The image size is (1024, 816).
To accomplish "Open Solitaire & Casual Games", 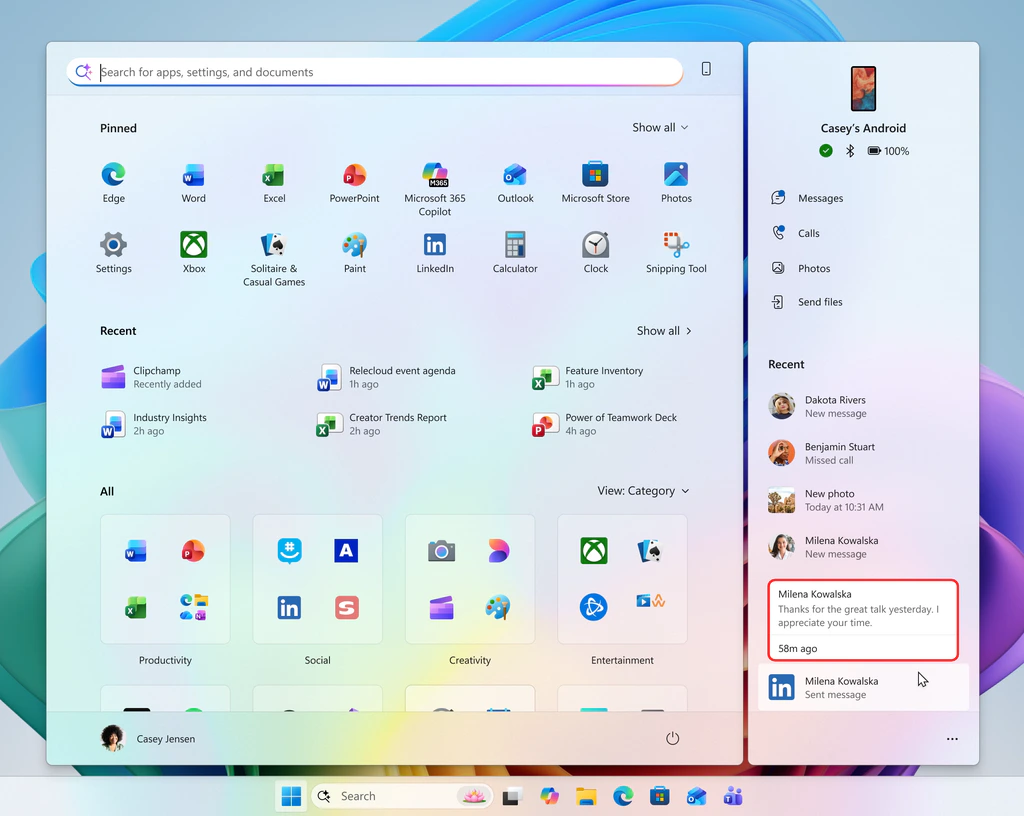I will point(274,259).
